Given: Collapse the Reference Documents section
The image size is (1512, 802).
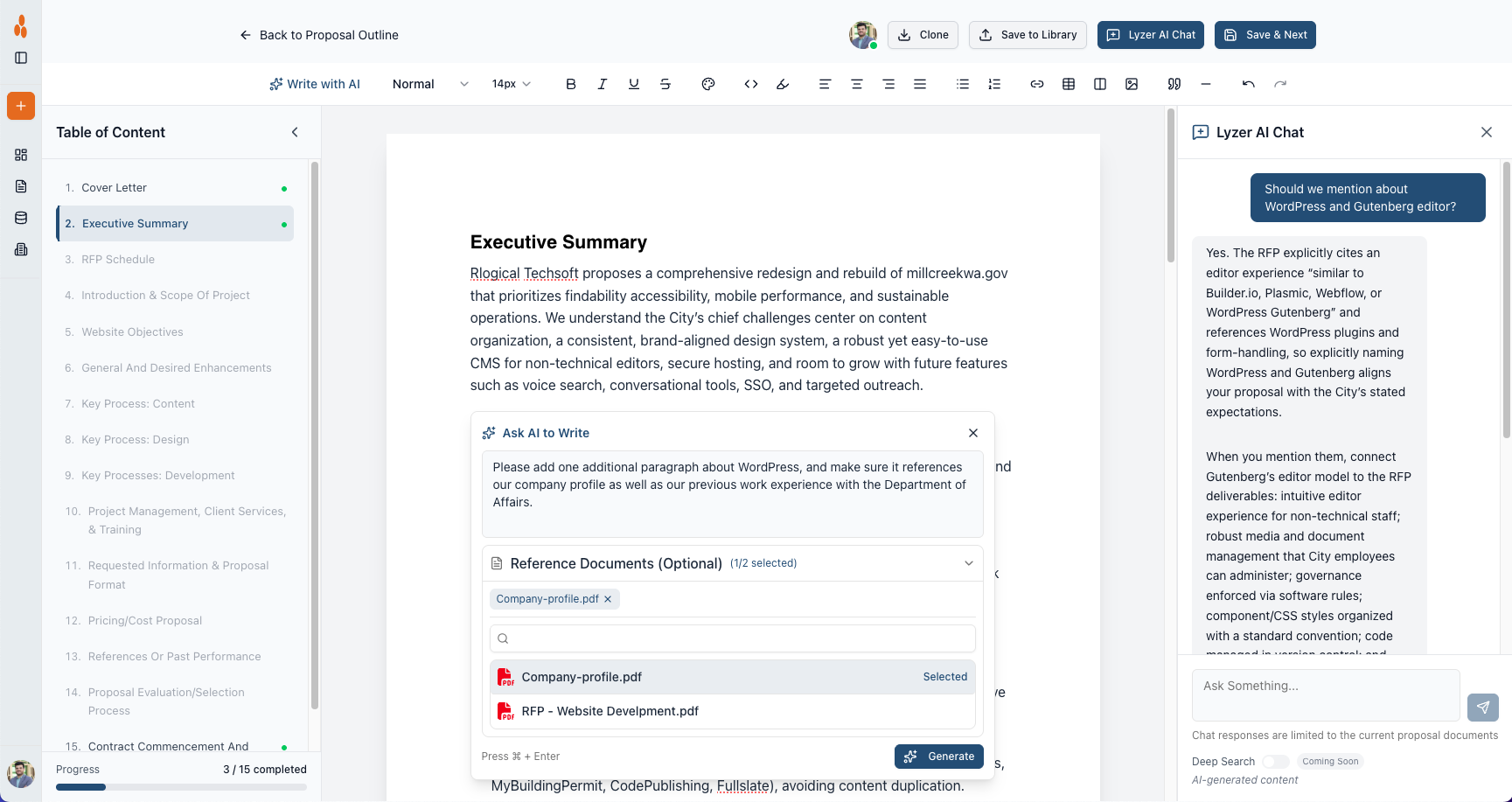Looking at the screenshot, I should click(x=968, y=563).
